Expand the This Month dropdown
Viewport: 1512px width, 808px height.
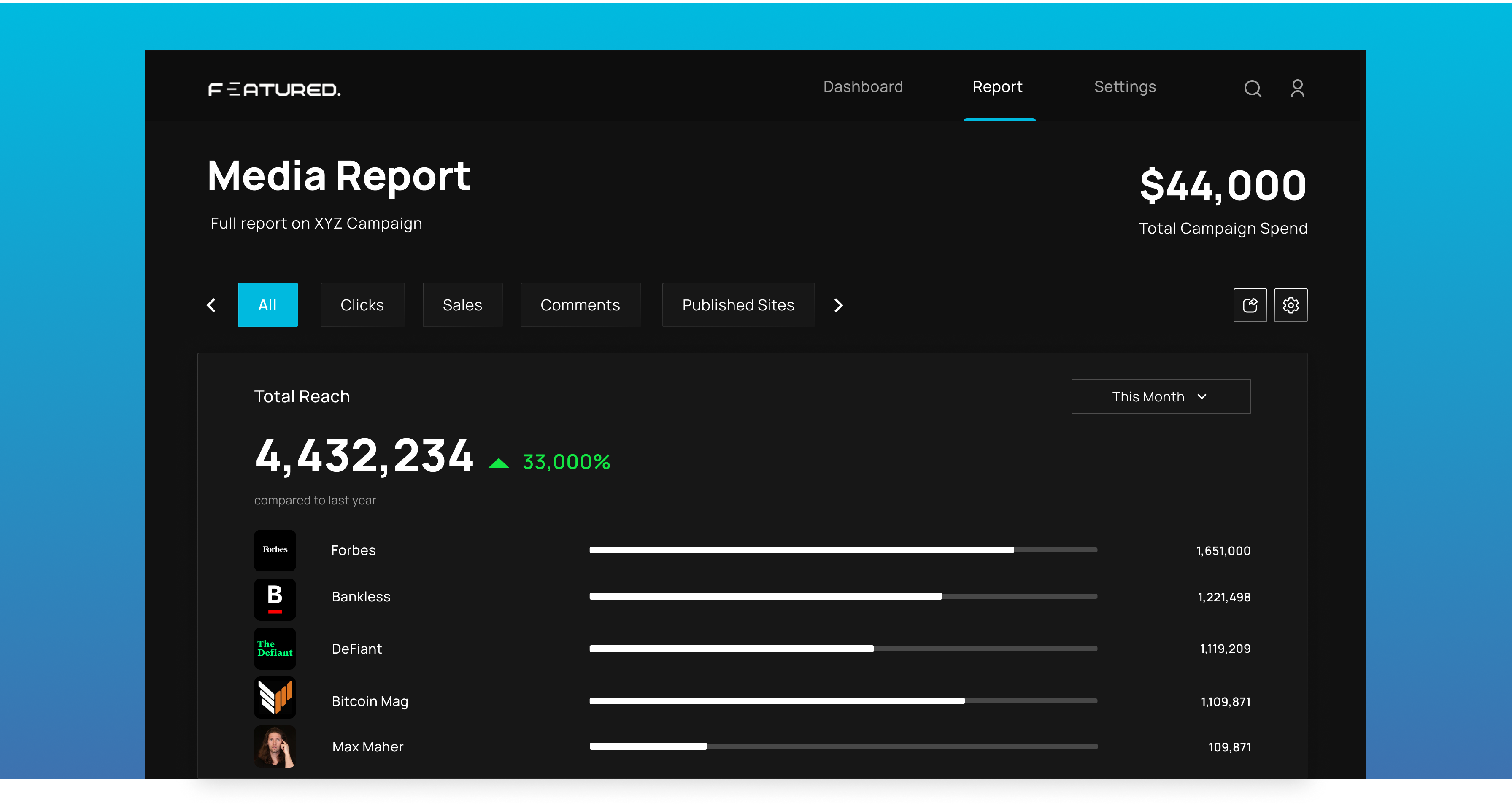(x=1161, y=397)
